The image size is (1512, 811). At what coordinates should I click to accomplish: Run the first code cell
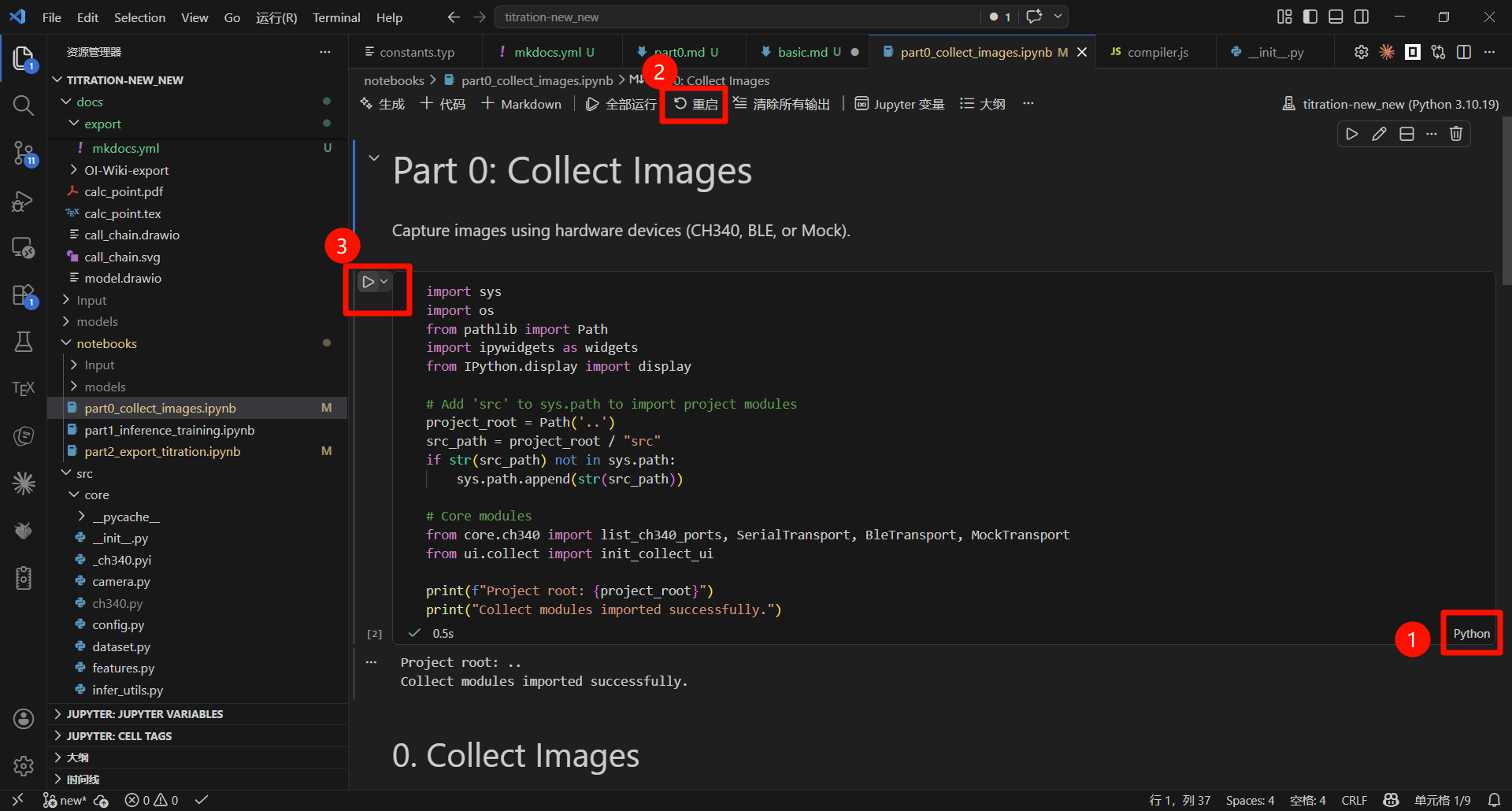pyautogui.click(x=368, y=281)
